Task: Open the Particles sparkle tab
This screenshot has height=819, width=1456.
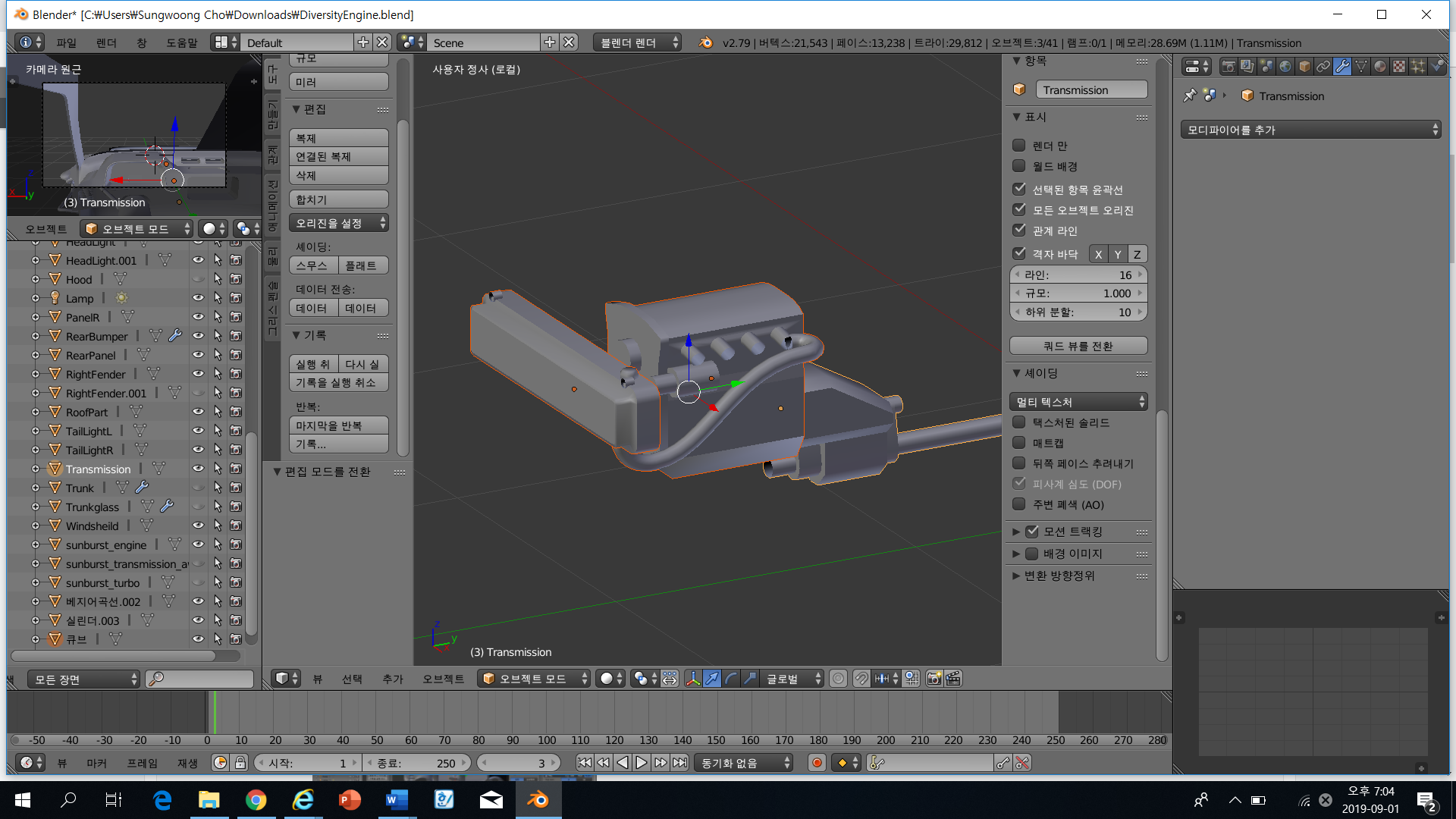Action: [x=1418, y=66]
